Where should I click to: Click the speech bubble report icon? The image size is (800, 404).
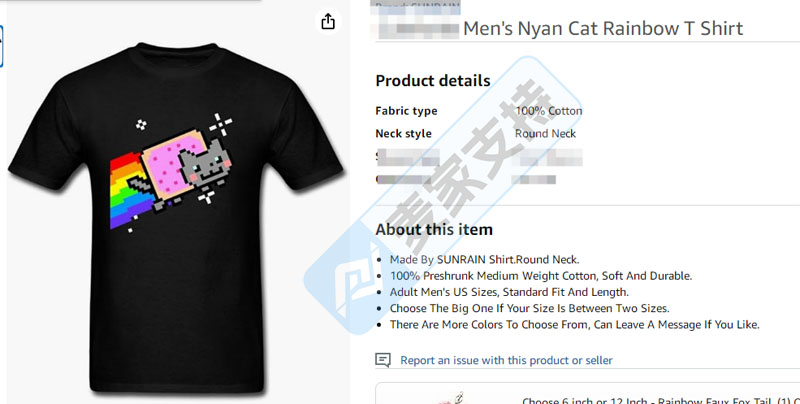(x=383, y=360)
